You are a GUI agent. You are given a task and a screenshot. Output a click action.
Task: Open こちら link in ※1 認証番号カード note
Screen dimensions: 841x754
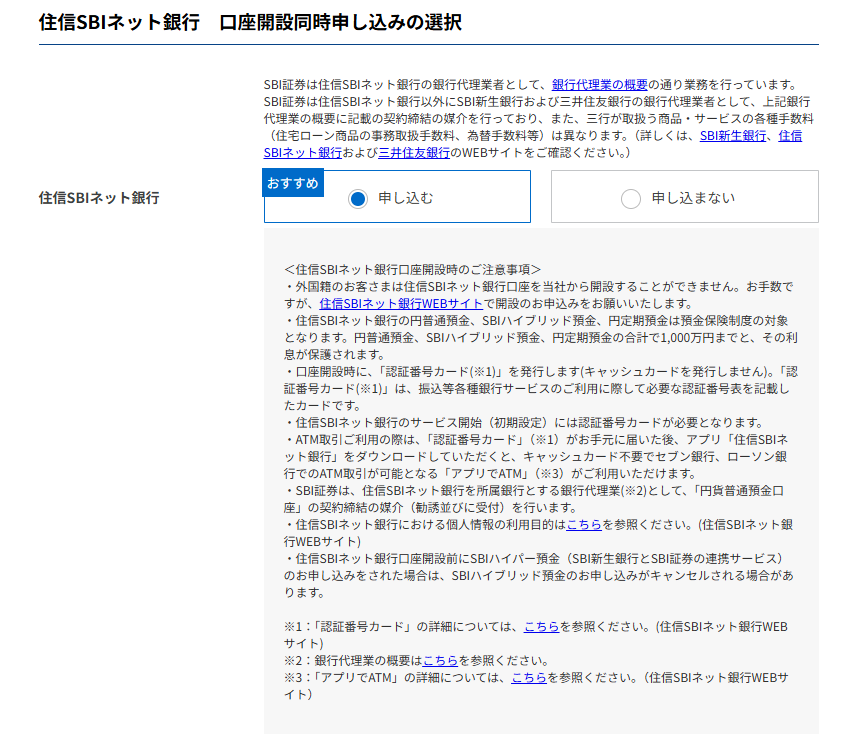(541, 626)
